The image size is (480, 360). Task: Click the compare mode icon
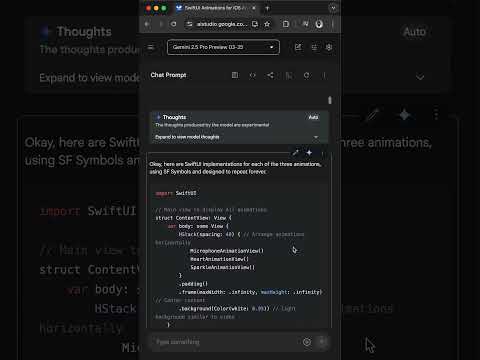(289, 75)
